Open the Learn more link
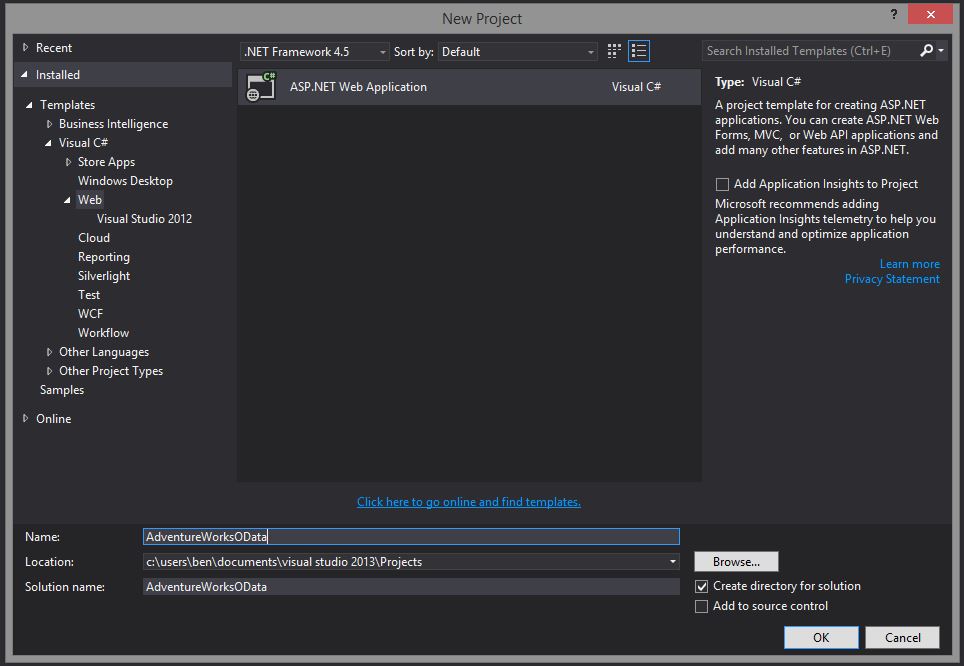Screen dimensions: 964x666 click(x=910, y=264)
